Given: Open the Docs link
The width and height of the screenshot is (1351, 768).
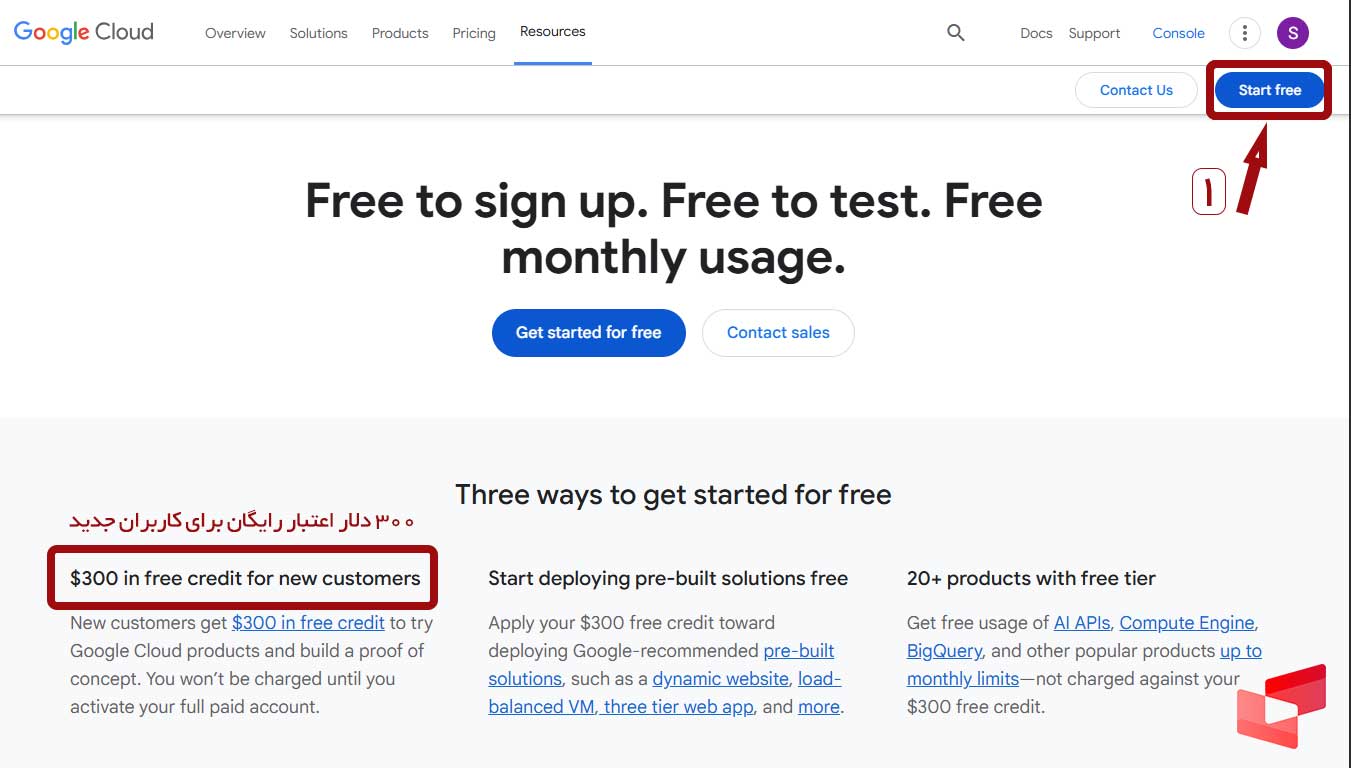Looking at the screenshot, I should pyautogui.click(x=1036, y=33).
